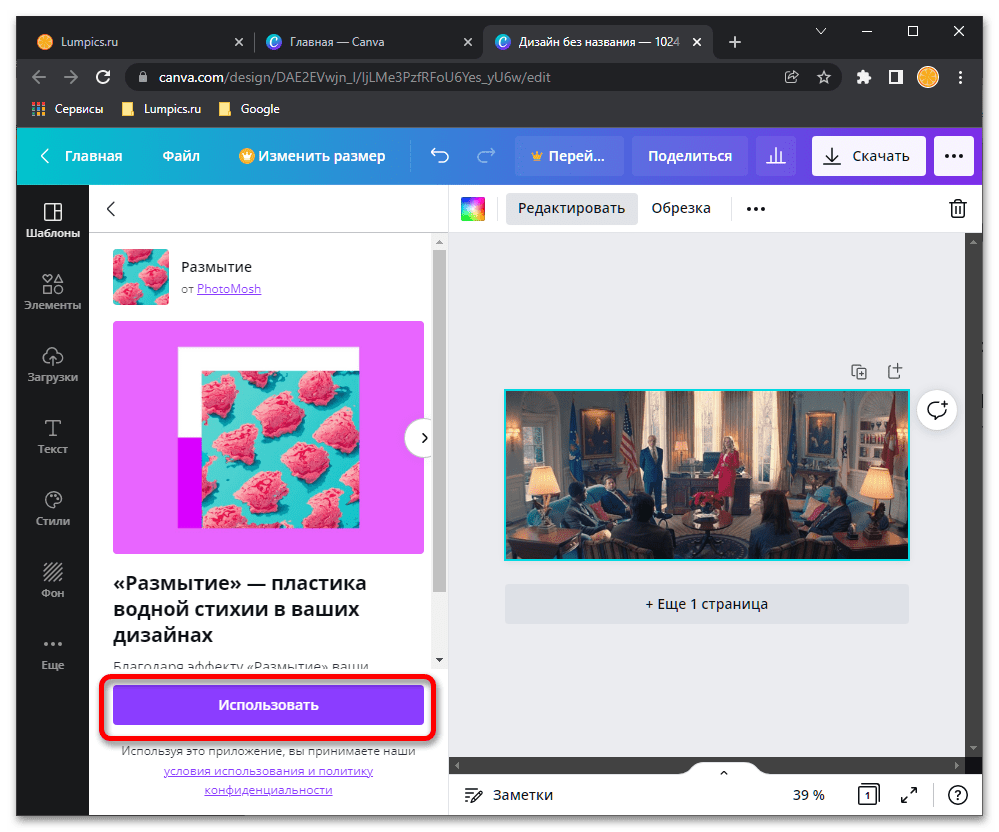Close the Lumpics.ru tab
Screen dimensions: 999x832
tap(239, 42)
